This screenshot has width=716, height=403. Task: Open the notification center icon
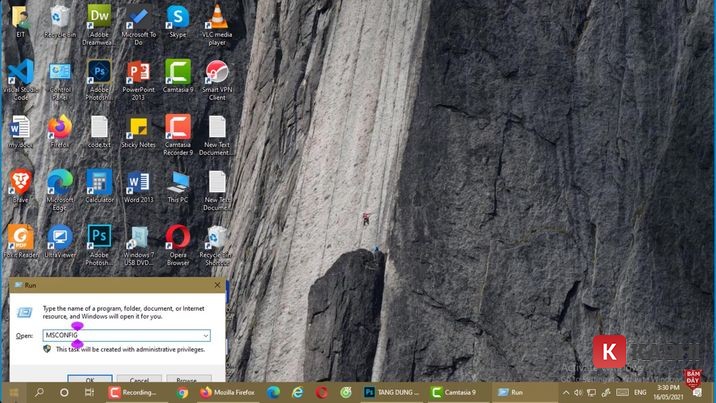tap(697, 393)
